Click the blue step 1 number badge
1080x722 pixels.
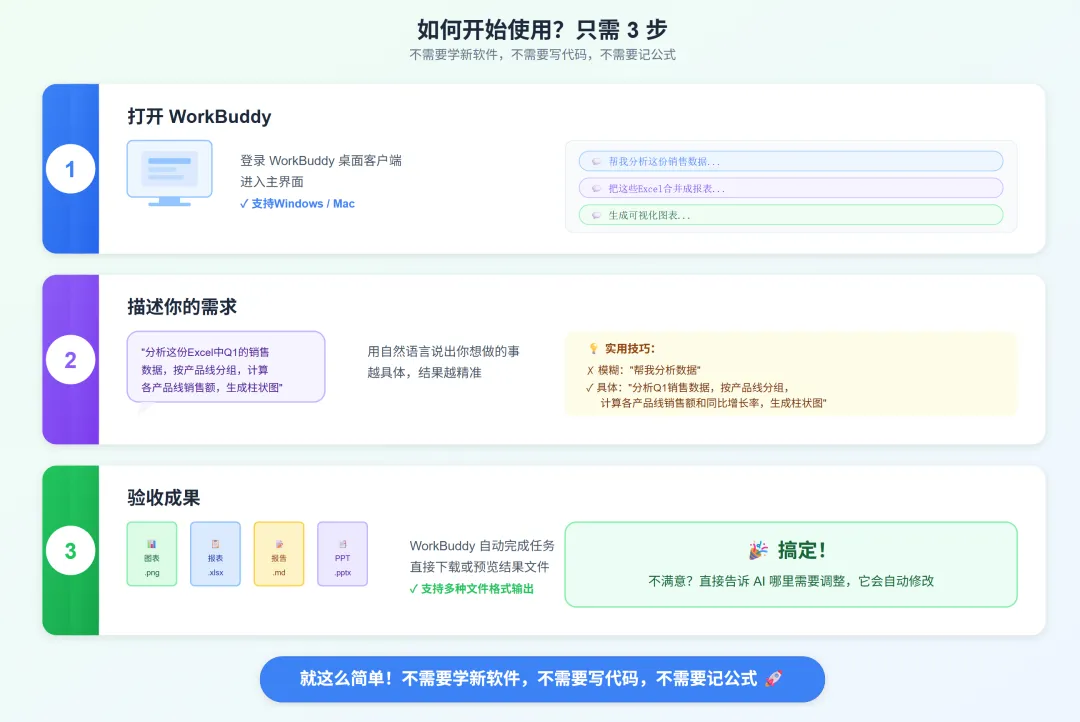70,169
